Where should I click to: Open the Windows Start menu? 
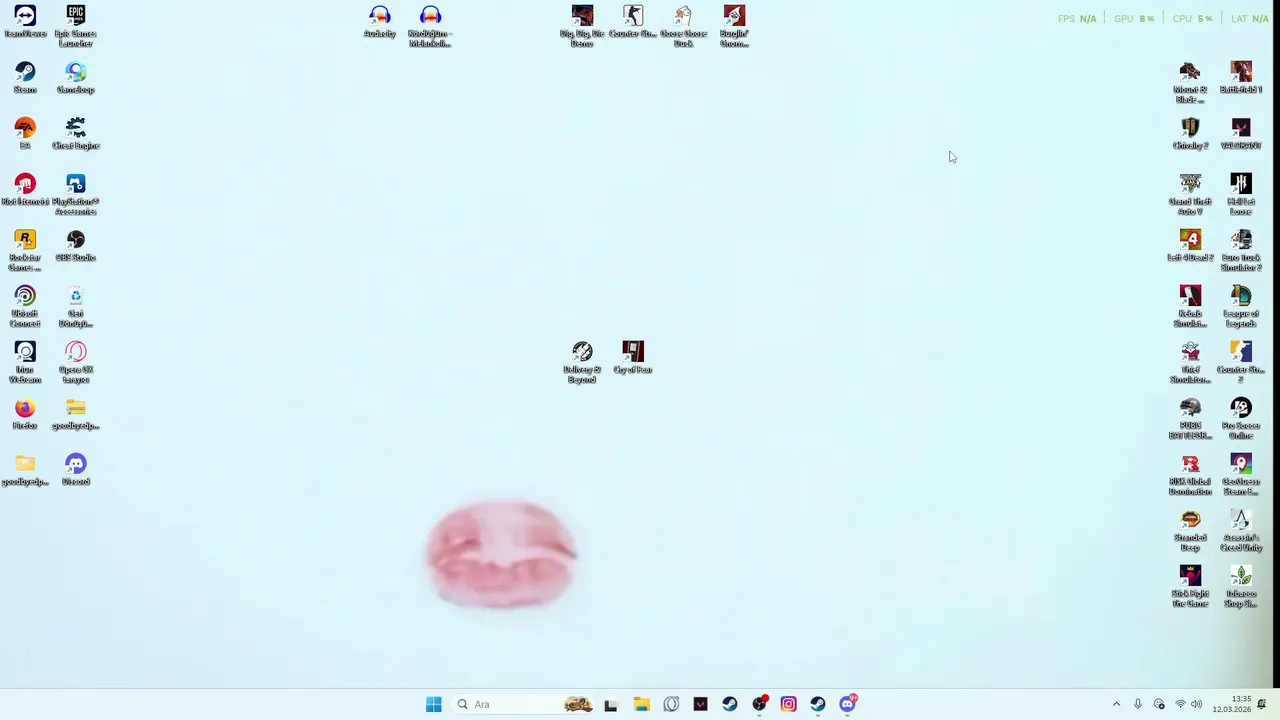(x=433, y=704)
